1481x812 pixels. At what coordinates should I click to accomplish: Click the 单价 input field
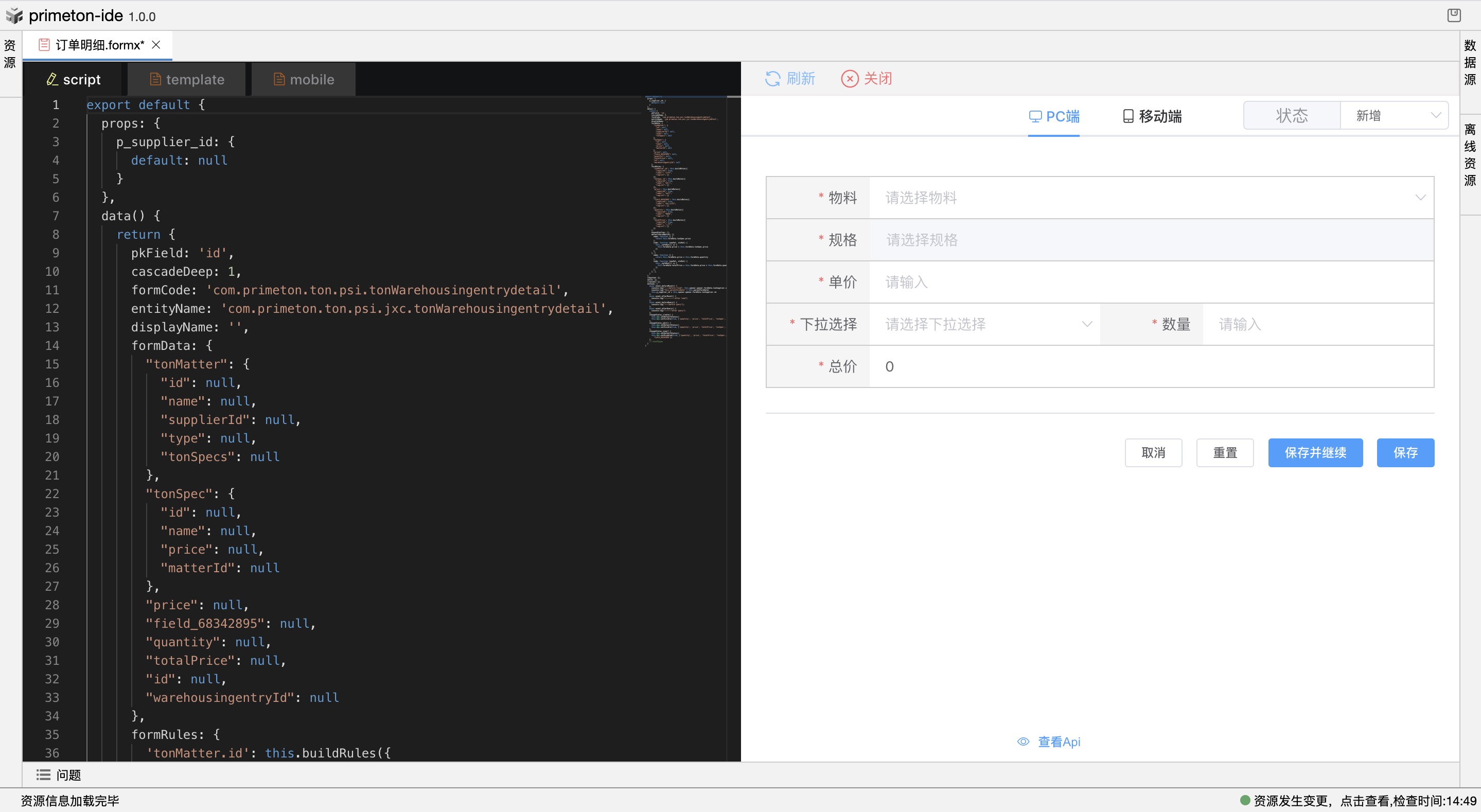pyautogui.click(x=1151, y=283)
